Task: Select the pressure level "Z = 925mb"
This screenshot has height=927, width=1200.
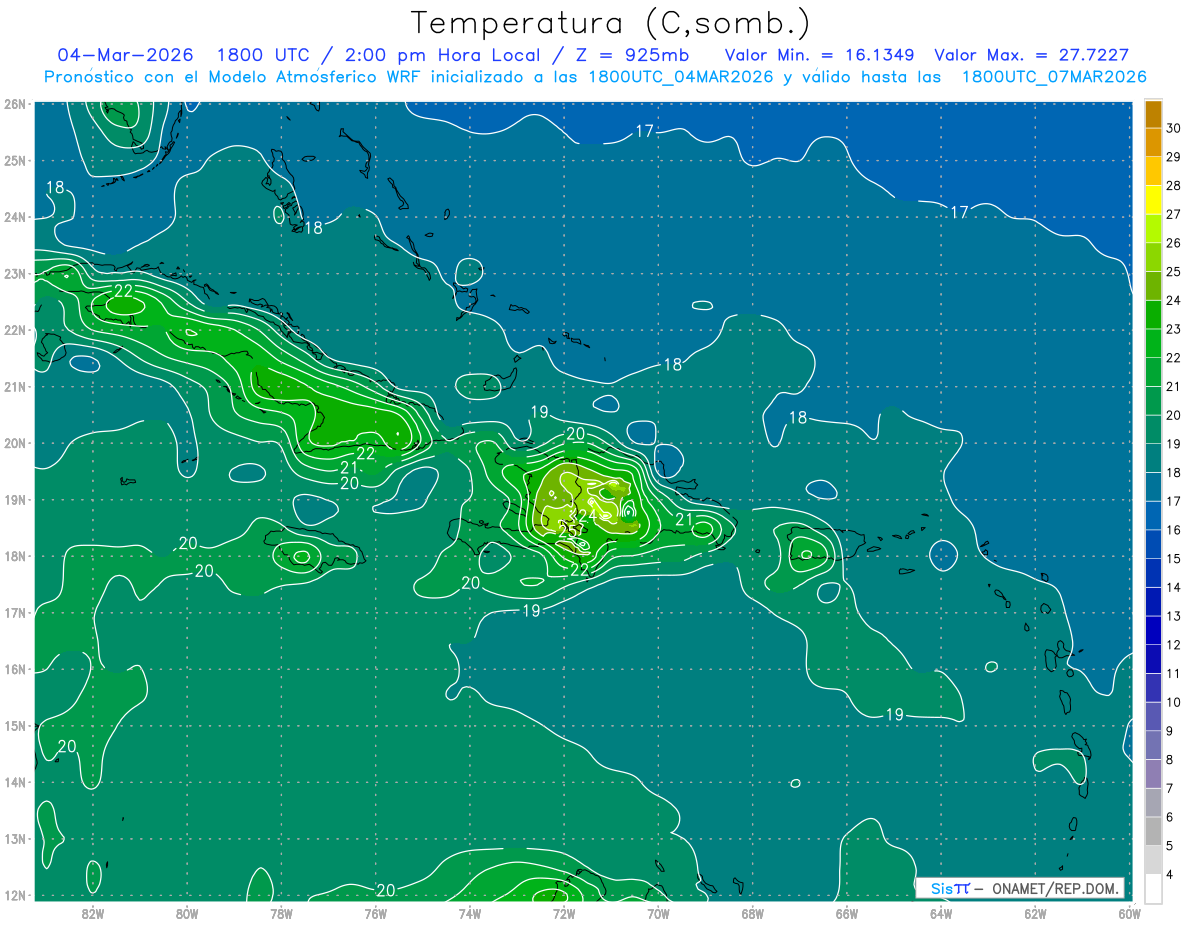Action: click(632, 55)
